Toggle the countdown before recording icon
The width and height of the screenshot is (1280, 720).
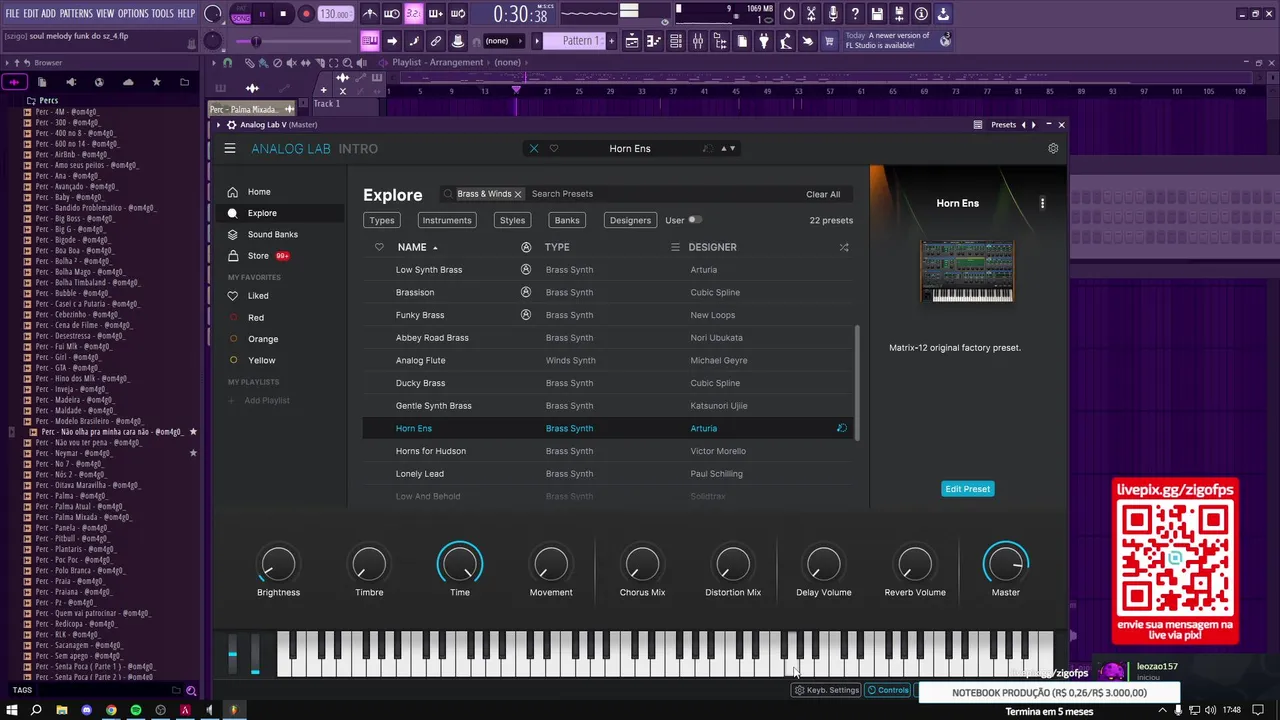pos(413,14)
